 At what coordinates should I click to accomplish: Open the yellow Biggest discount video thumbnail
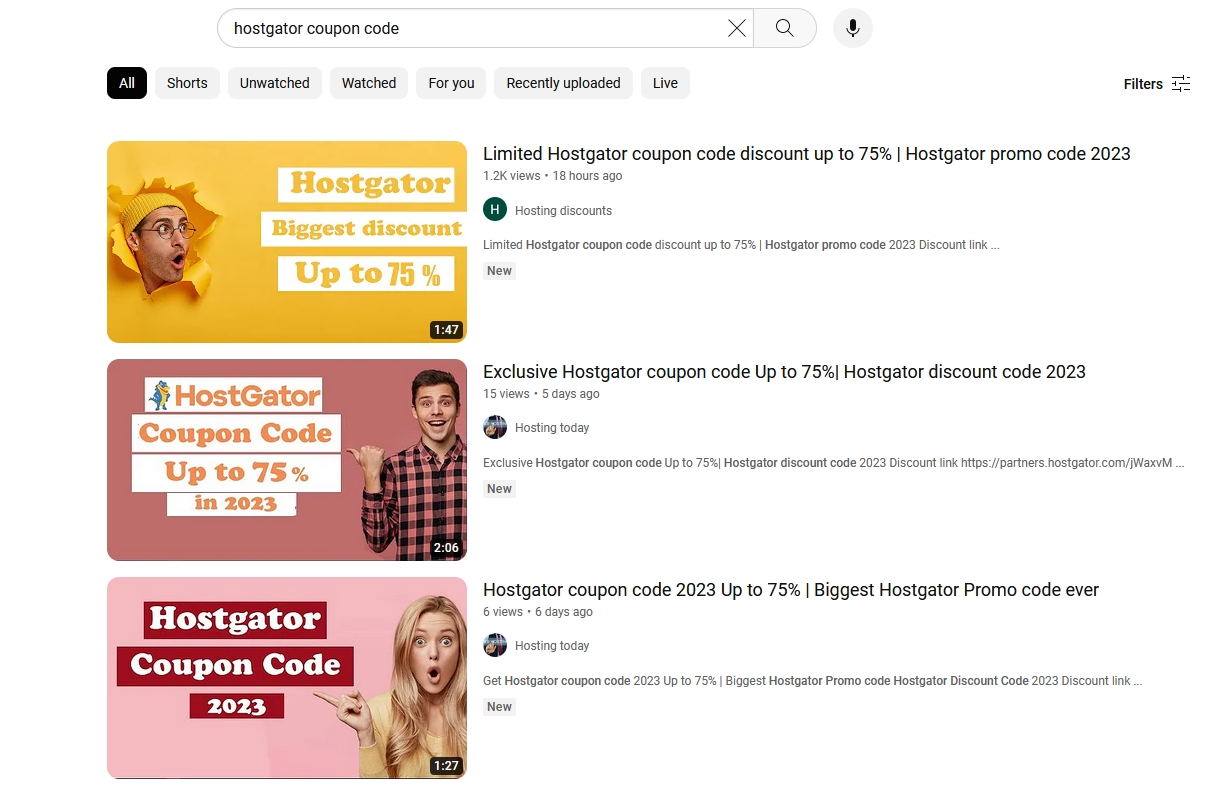287,242
